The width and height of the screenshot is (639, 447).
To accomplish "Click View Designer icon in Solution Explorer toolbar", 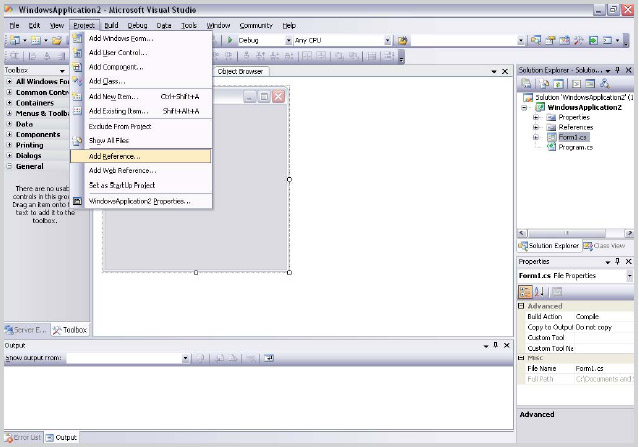I will point(590,84).
